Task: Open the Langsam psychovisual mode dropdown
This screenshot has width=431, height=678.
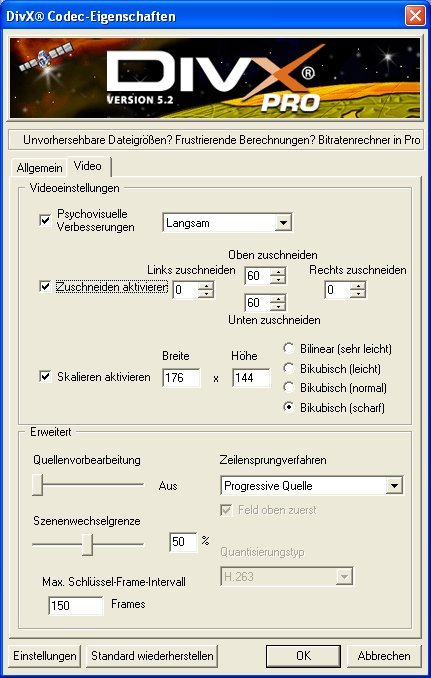Action: click(283, 223)
